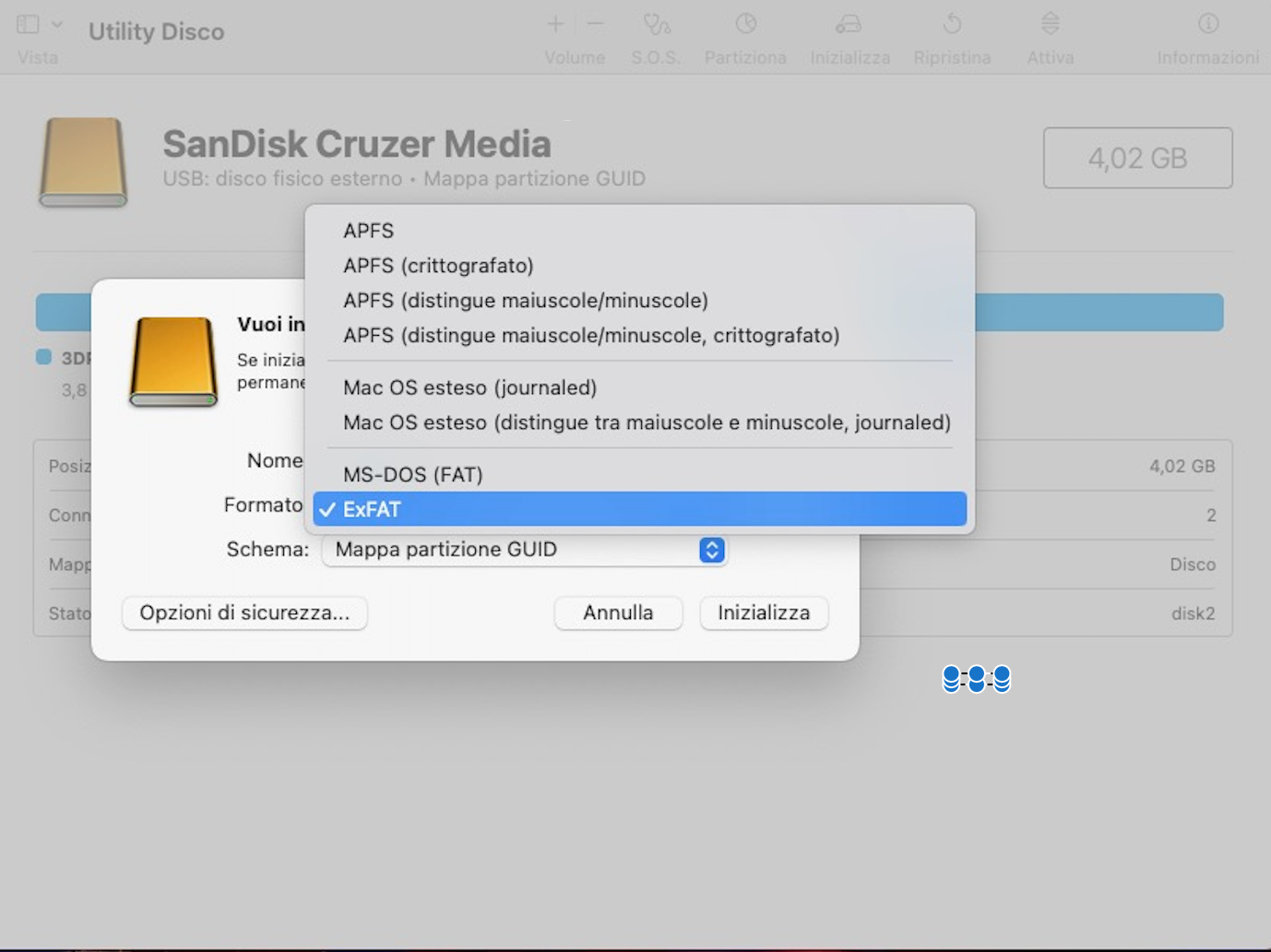The width and height of the screenshot is (1271, 952).
Task: Click the Attiva mount icon
Action: click(1050, 37)
